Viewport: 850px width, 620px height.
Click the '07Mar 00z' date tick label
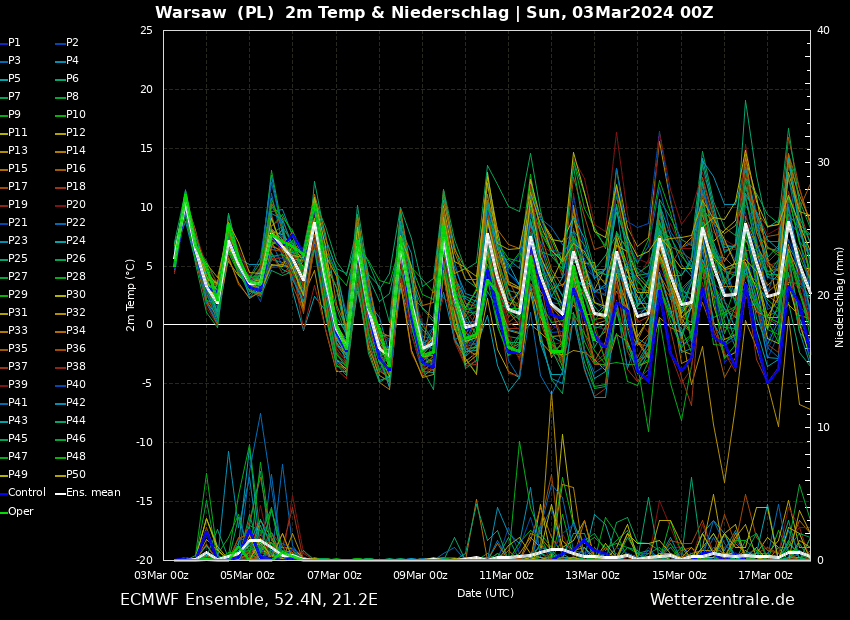(x=334, y=576)
